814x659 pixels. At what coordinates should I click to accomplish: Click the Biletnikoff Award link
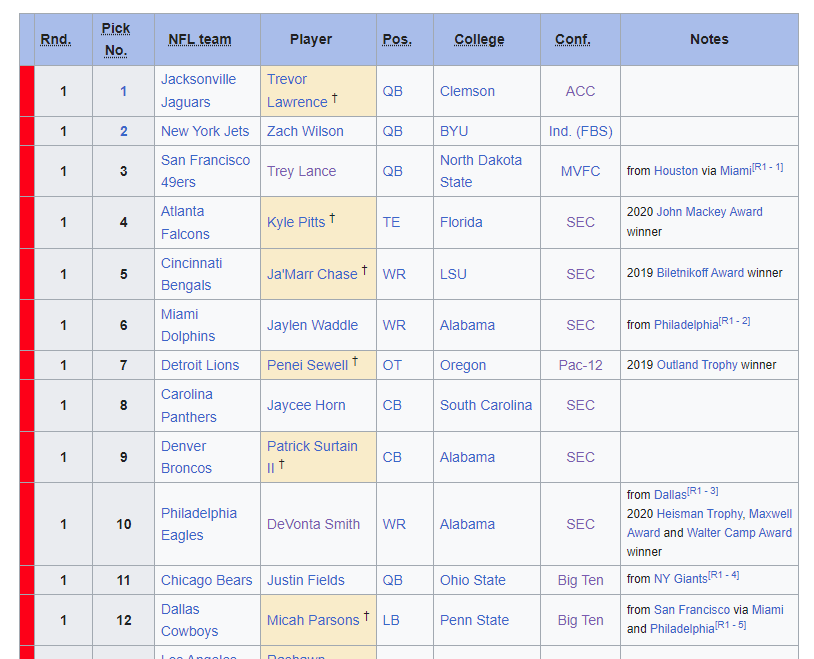pyautogui.click(x=700, y=273)
